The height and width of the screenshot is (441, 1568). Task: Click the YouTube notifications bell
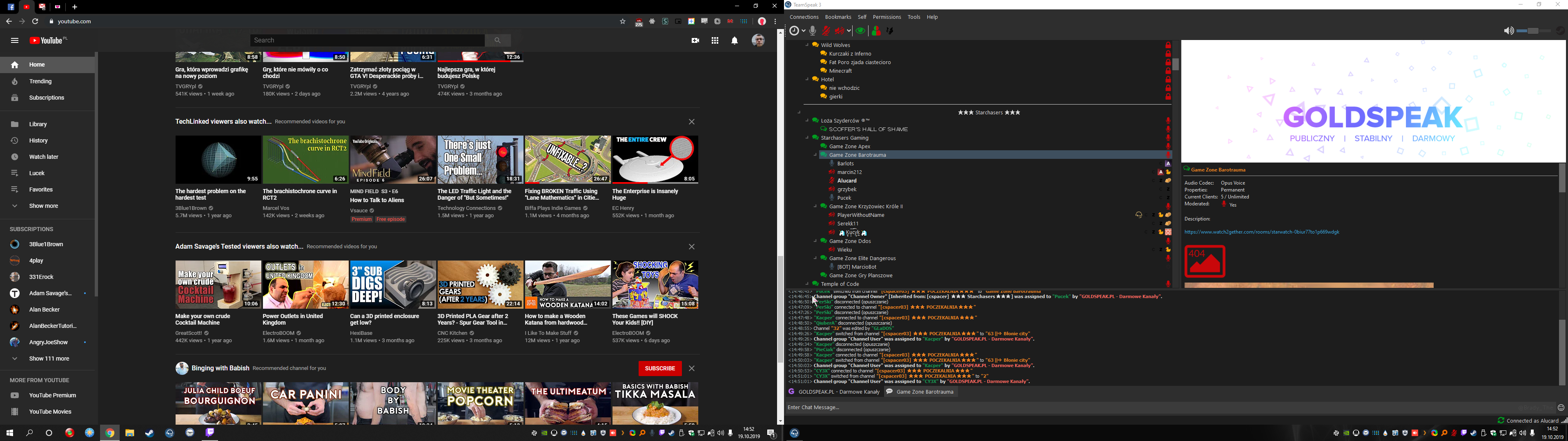pos(735,41)
